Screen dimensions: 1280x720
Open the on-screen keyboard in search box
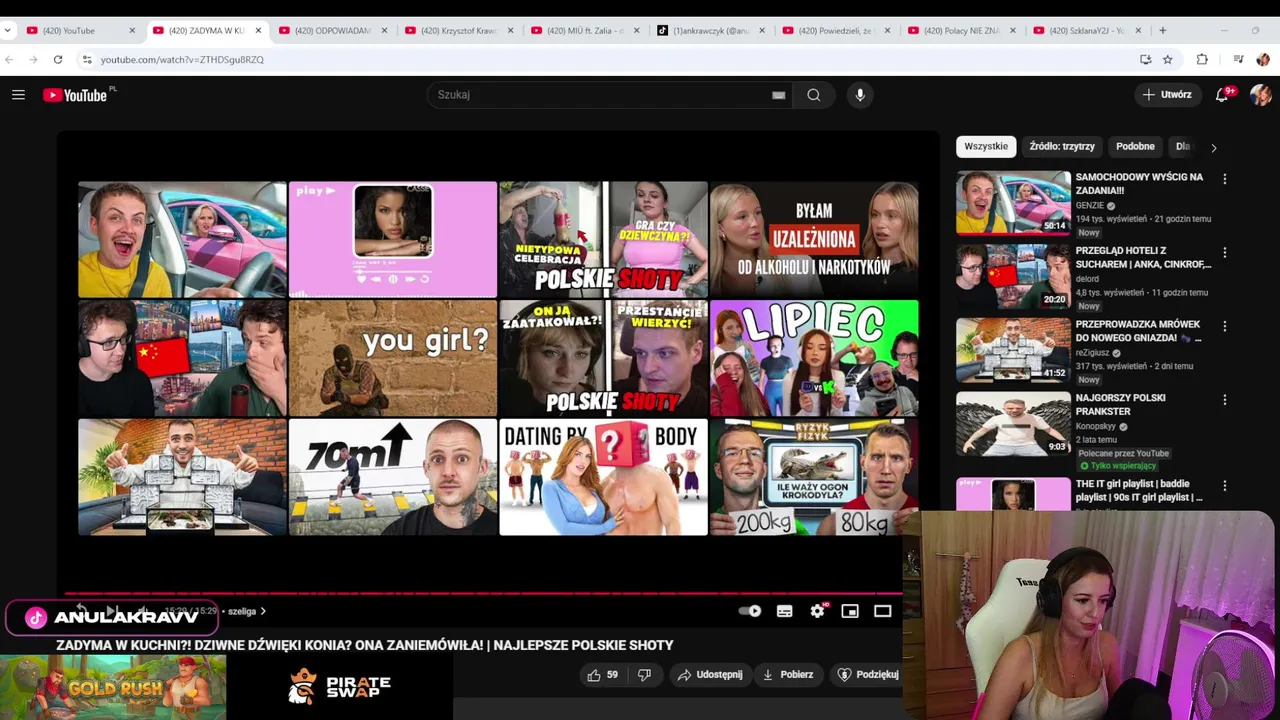tap(778, 95)
